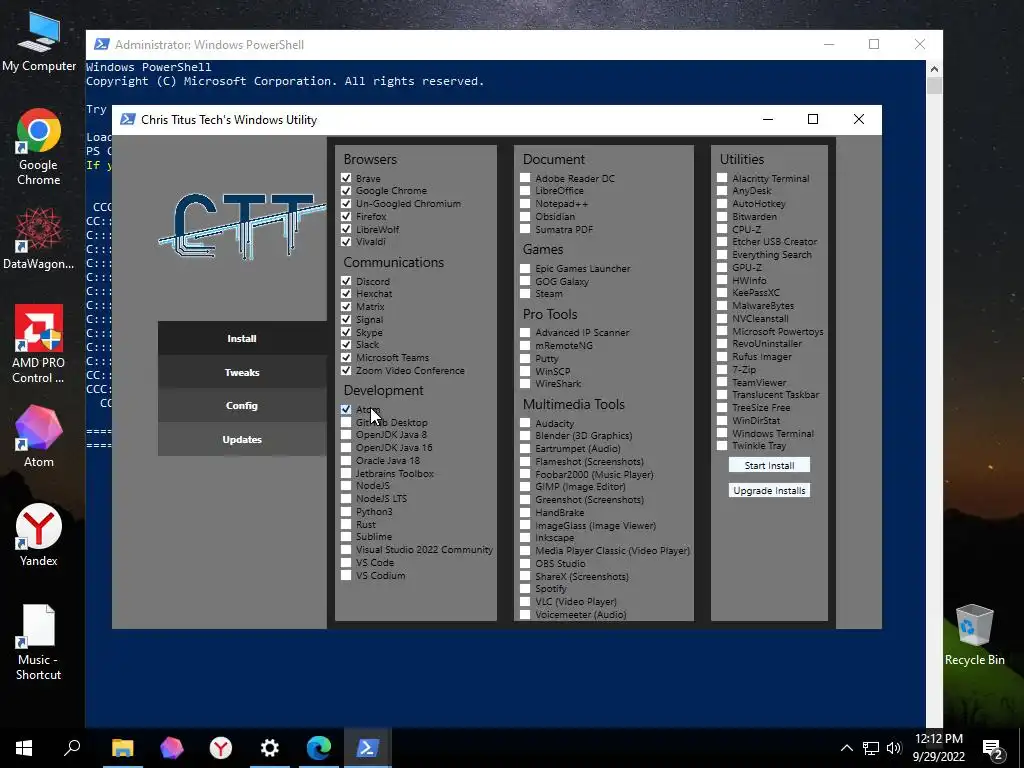This screenshot has width=1024, height=768.
Task: Click the Administrator PowerShell window title icon
Action: tap(102, 44)
